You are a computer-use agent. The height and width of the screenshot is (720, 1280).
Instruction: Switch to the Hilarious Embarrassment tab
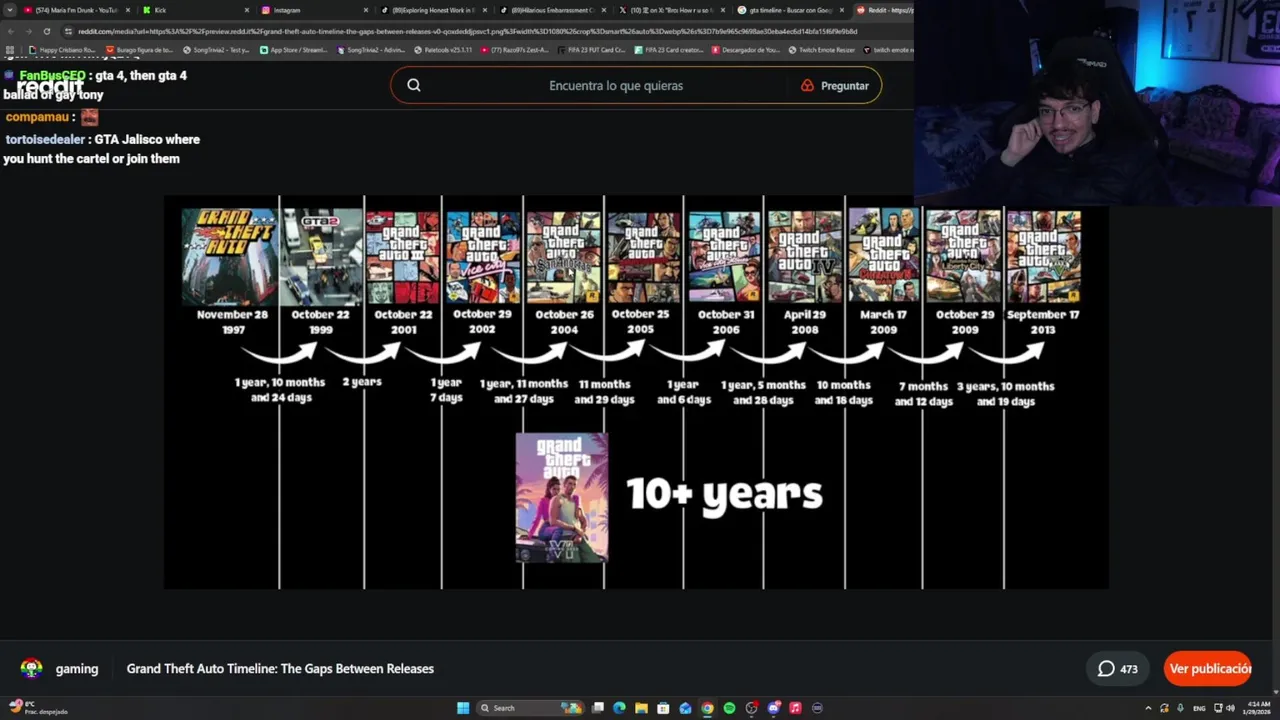(x=552, y=10)
